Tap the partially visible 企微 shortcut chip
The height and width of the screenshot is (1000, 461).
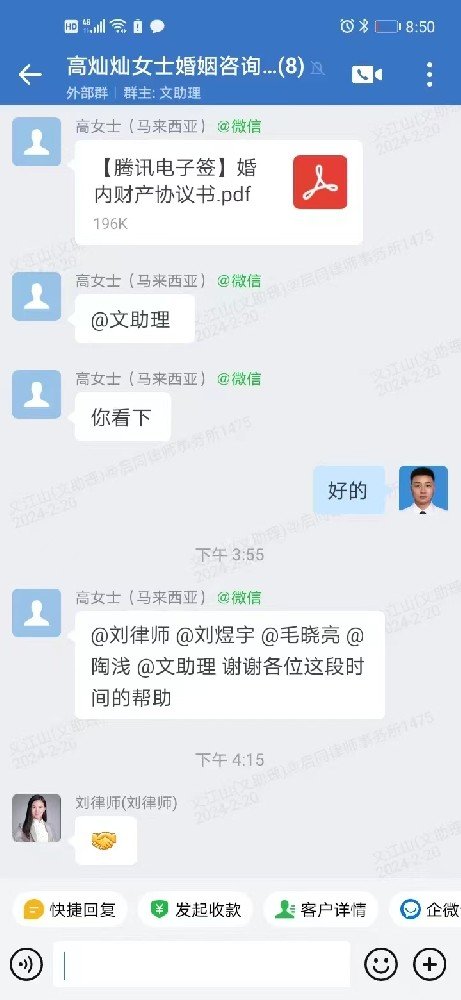[425, 909]
